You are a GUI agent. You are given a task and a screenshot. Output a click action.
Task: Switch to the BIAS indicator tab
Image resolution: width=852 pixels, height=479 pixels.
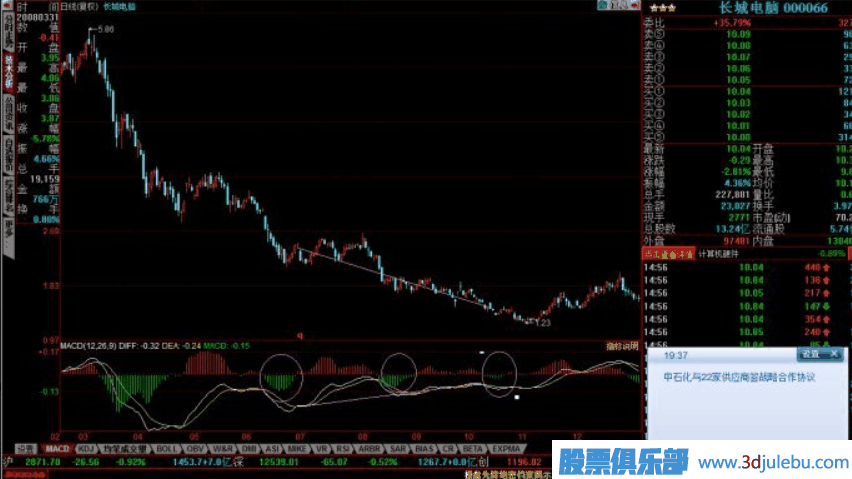tap(424, 449)
